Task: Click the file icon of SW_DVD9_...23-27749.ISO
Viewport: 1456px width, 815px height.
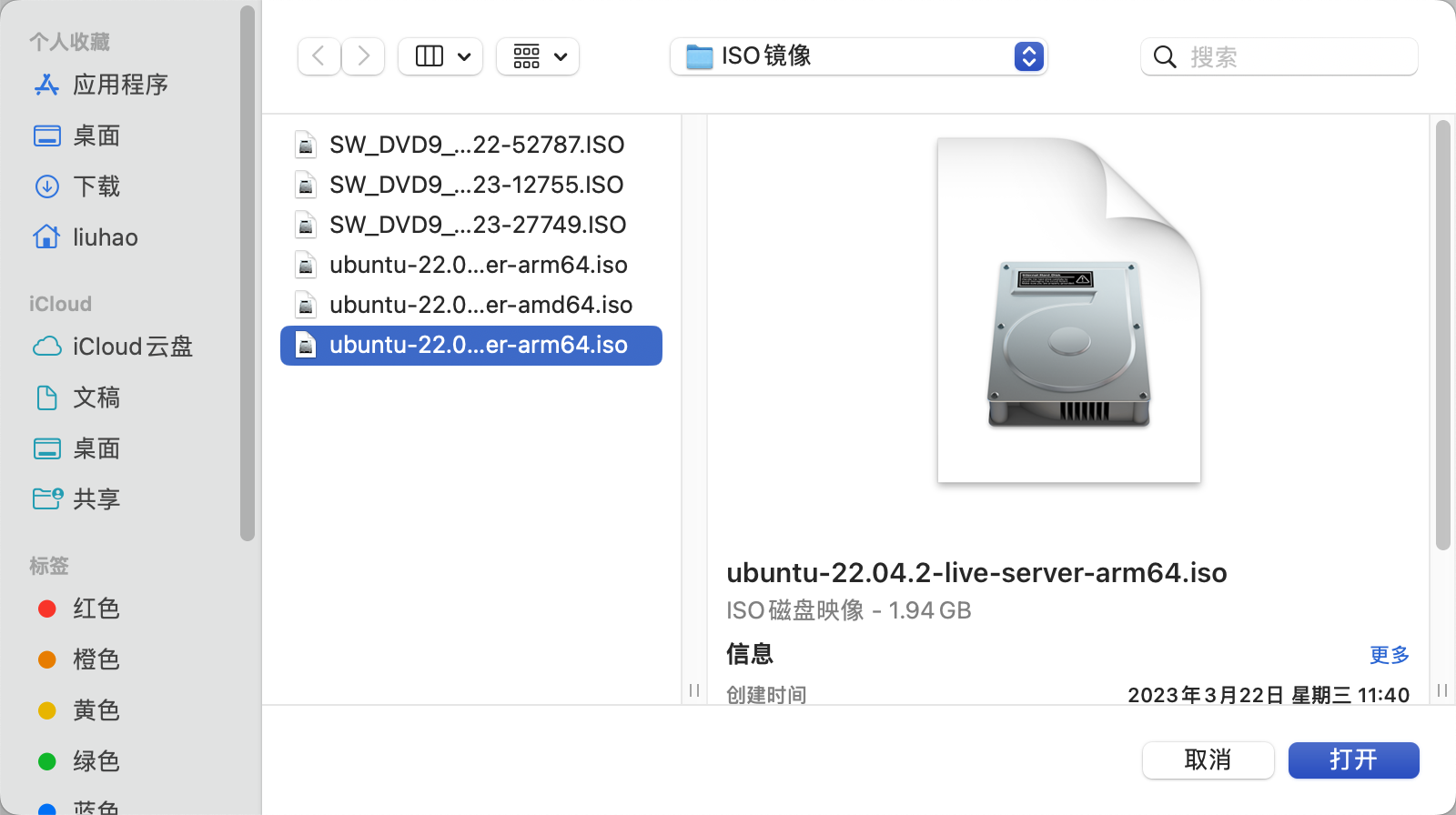Action: 307,225
